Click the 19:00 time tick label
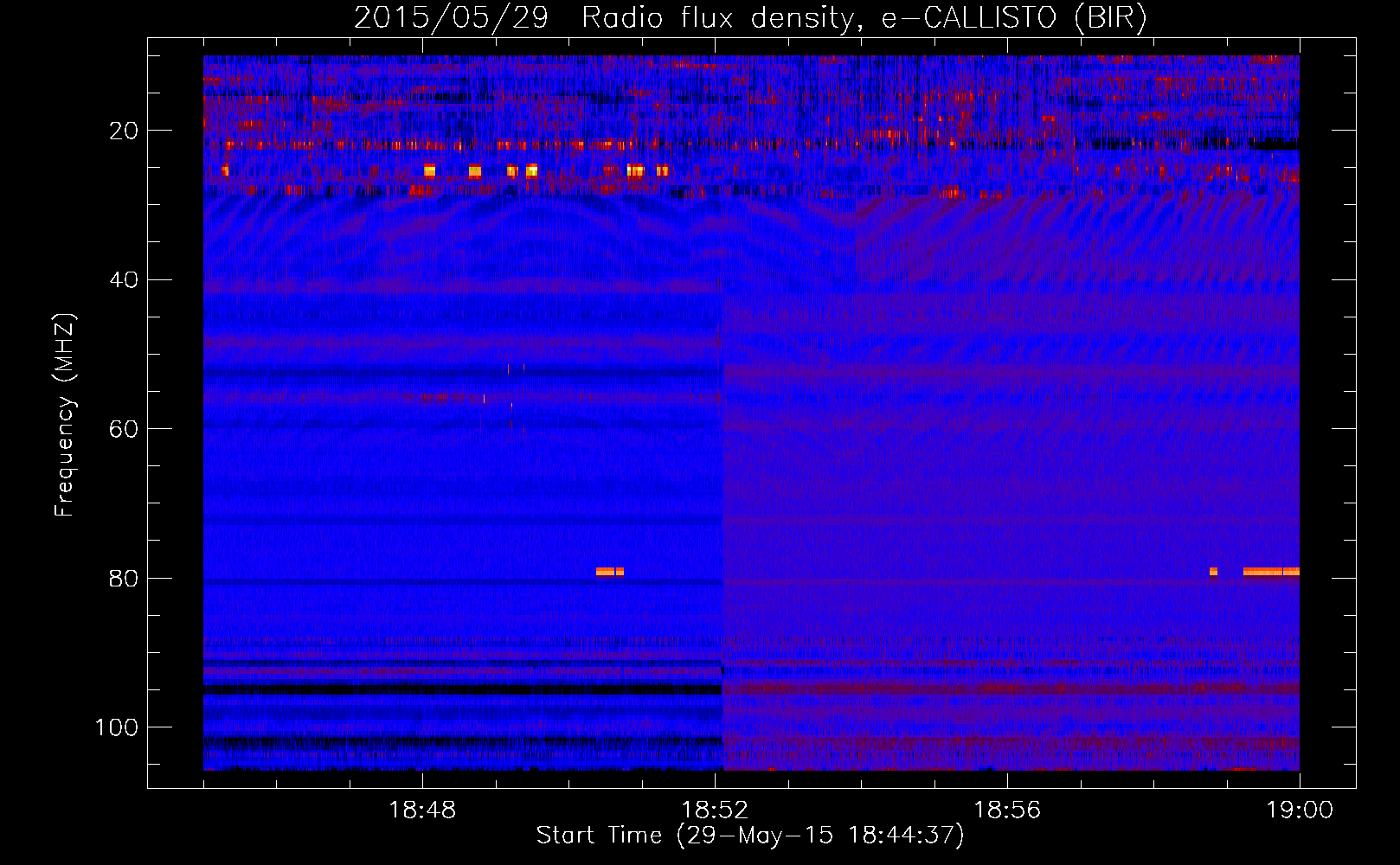This screenshot has height=865, width=1400. click(x=1300, y=811)
